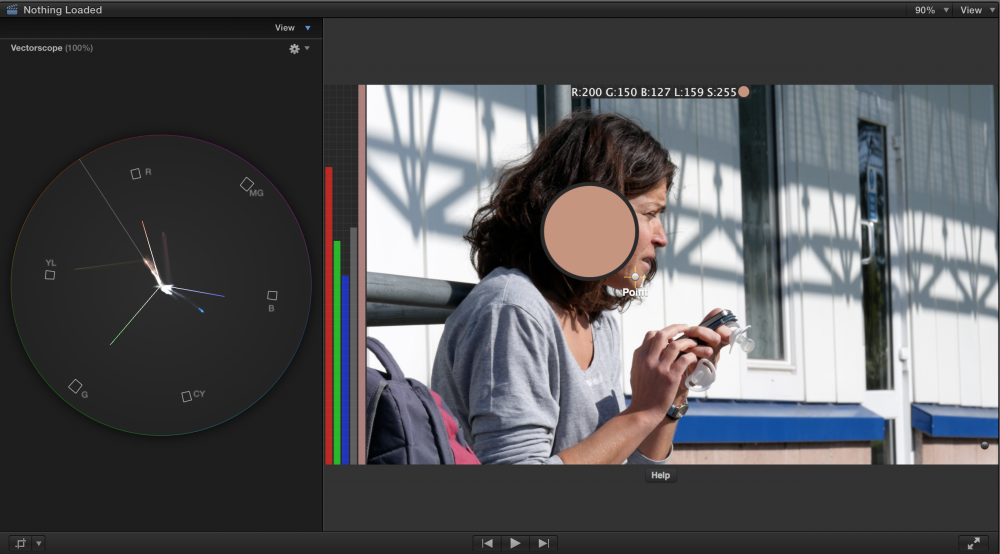Click the Point sampler handle on the face
The image size is (1000, 554).
click(635, 278)
